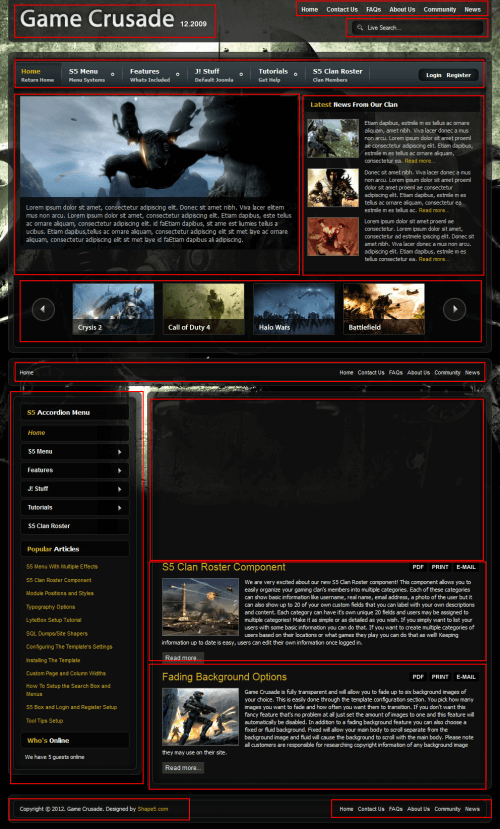The width and height of the screenshot is (500, 829).
Task: Open FAQs in the breadcrumb bar menu
Action: pos(396,373)
